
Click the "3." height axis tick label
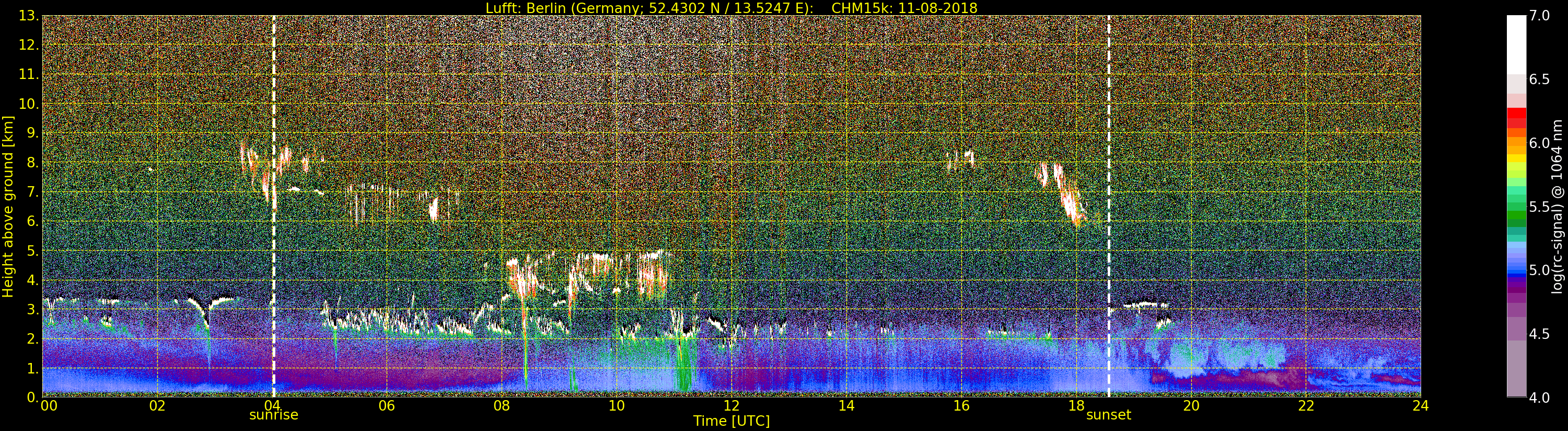tap(32, 309)
